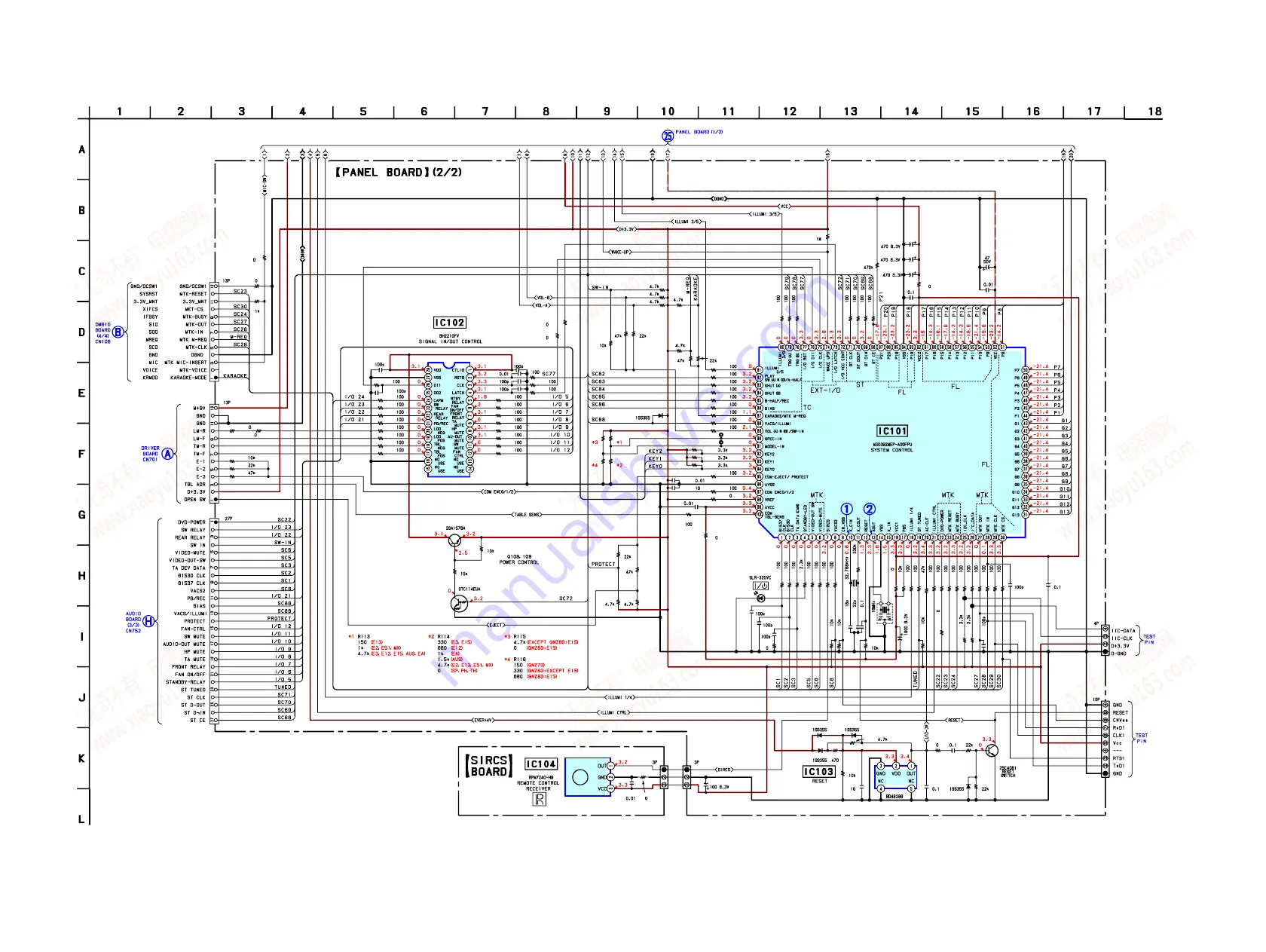
Task: Click the BH2210FV part number under IC102
Action: pos(449,335)
